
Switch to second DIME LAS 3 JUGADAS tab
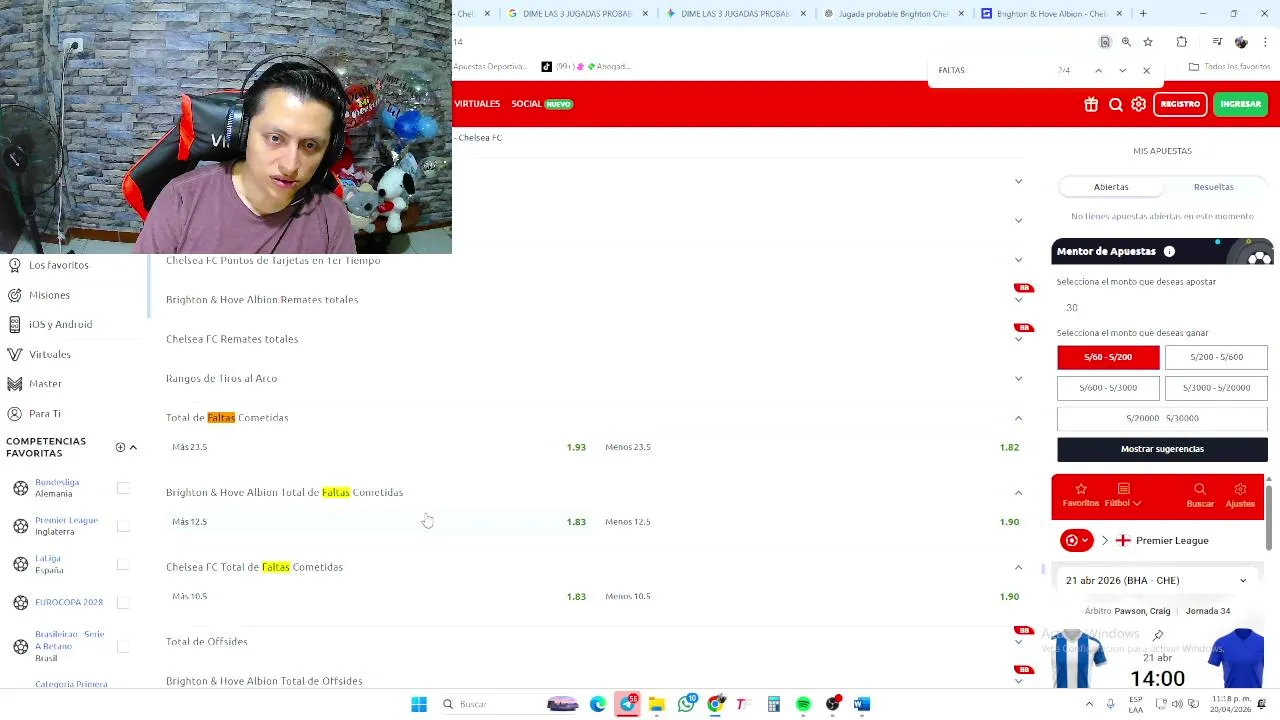735,14
